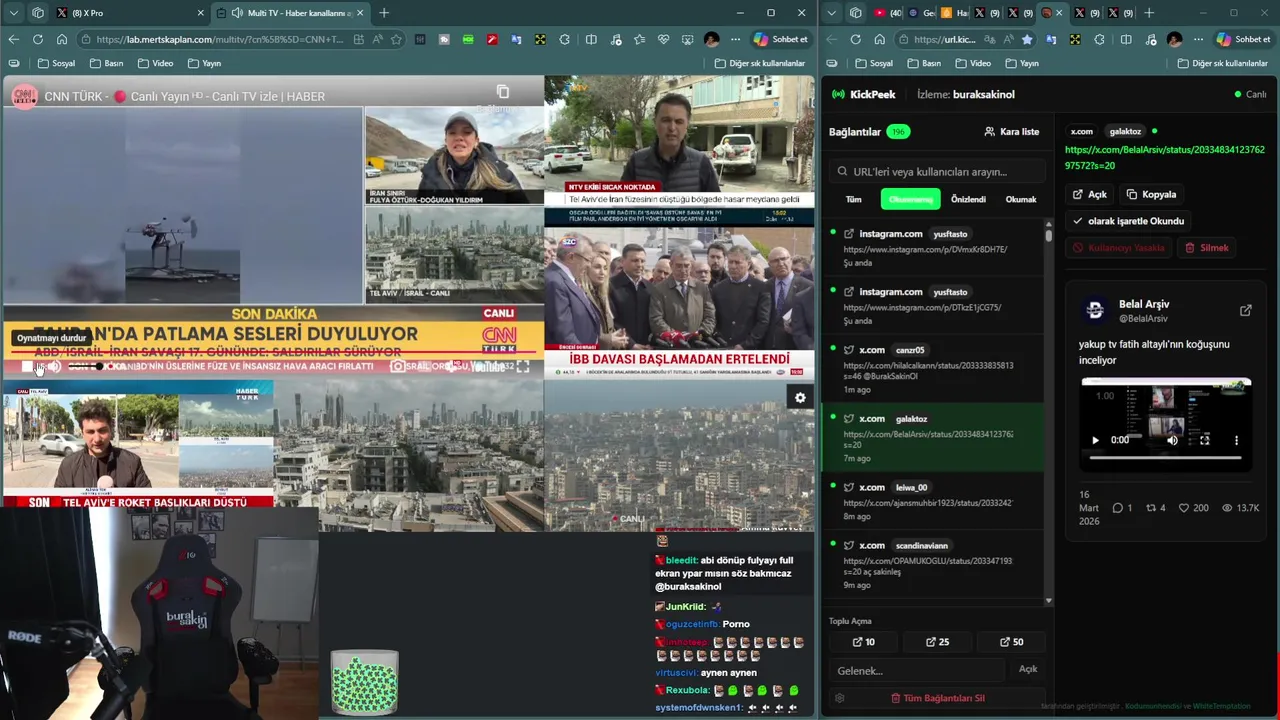The height and width of the screenshot is (720, 1280).
Task: Click the tweet retweet count icon
Action: point(1150,508)
